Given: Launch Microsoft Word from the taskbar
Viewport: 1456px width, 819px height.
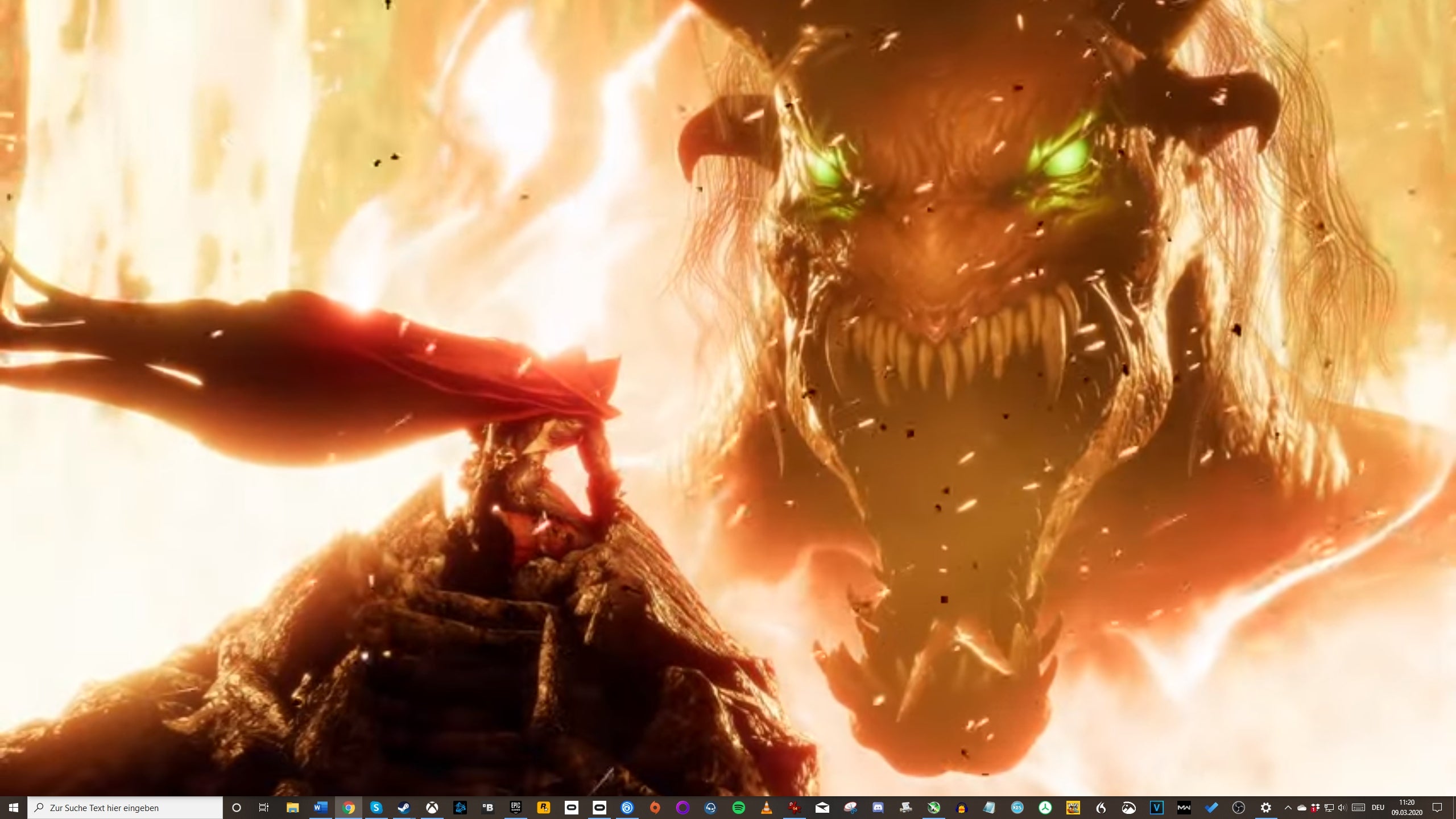Looking at the screenshot, I should tap(320, 808).
